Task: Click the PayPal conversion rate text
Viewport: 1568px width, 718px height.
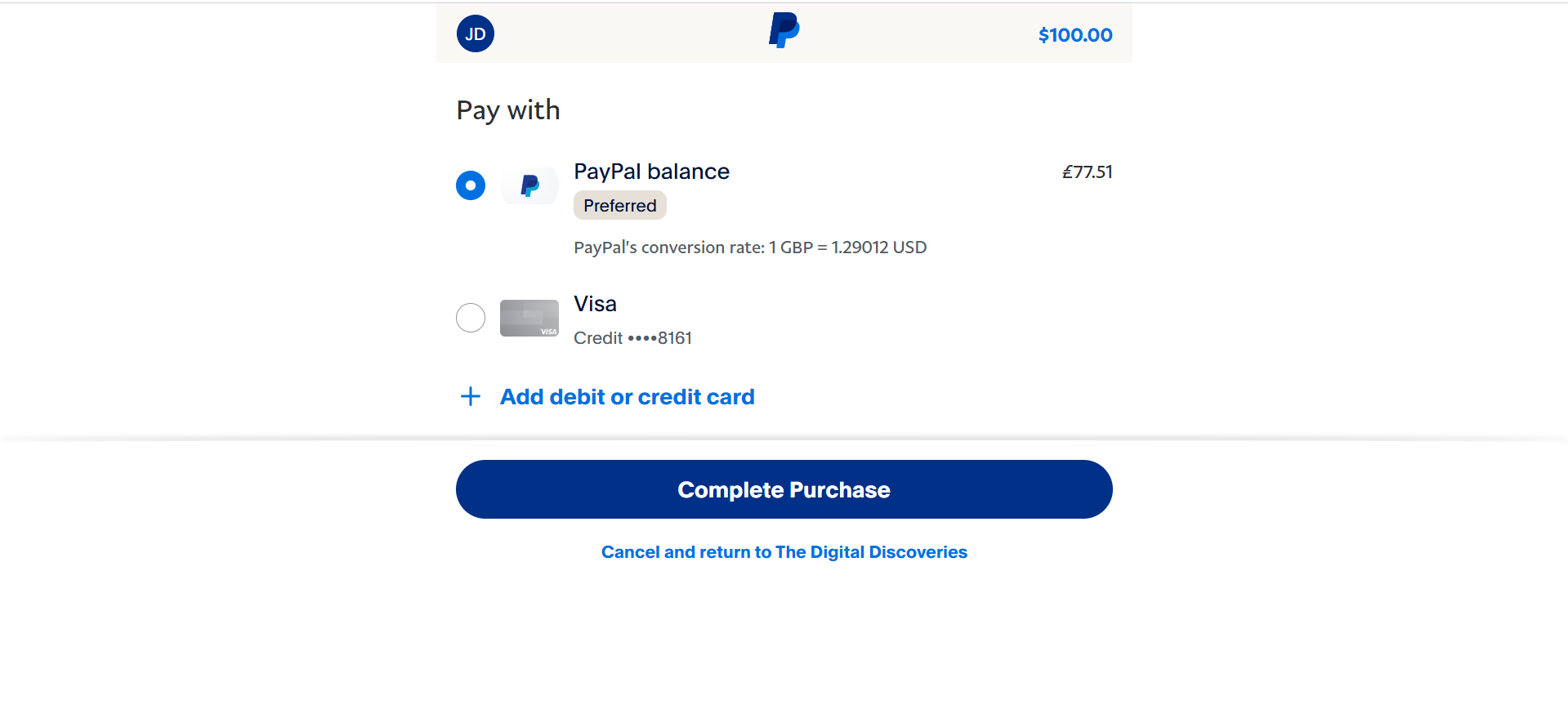Action: point(750,247)
